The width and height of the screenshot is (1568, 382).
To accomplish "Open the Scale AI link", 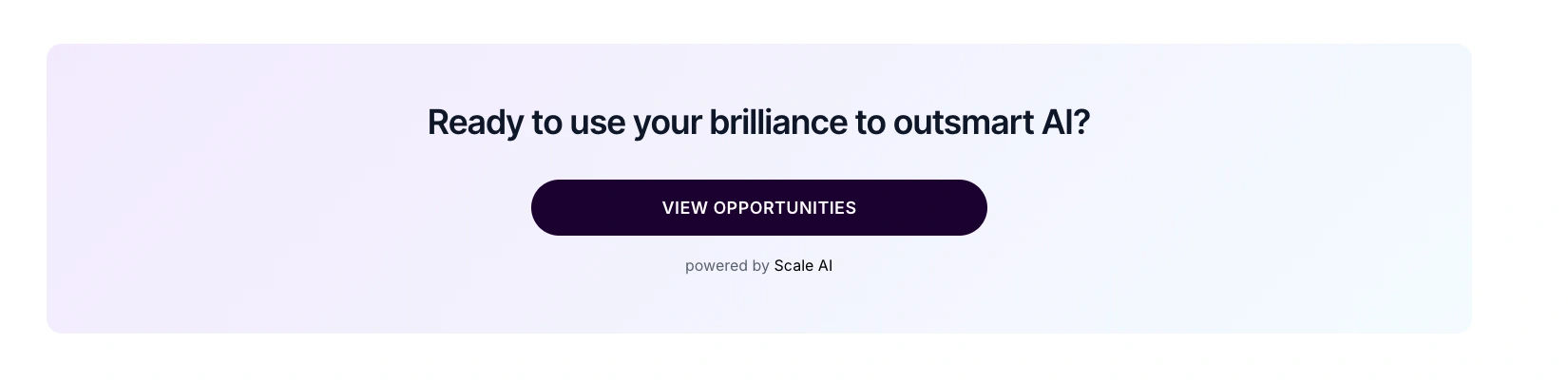I will tap(803, 266).
